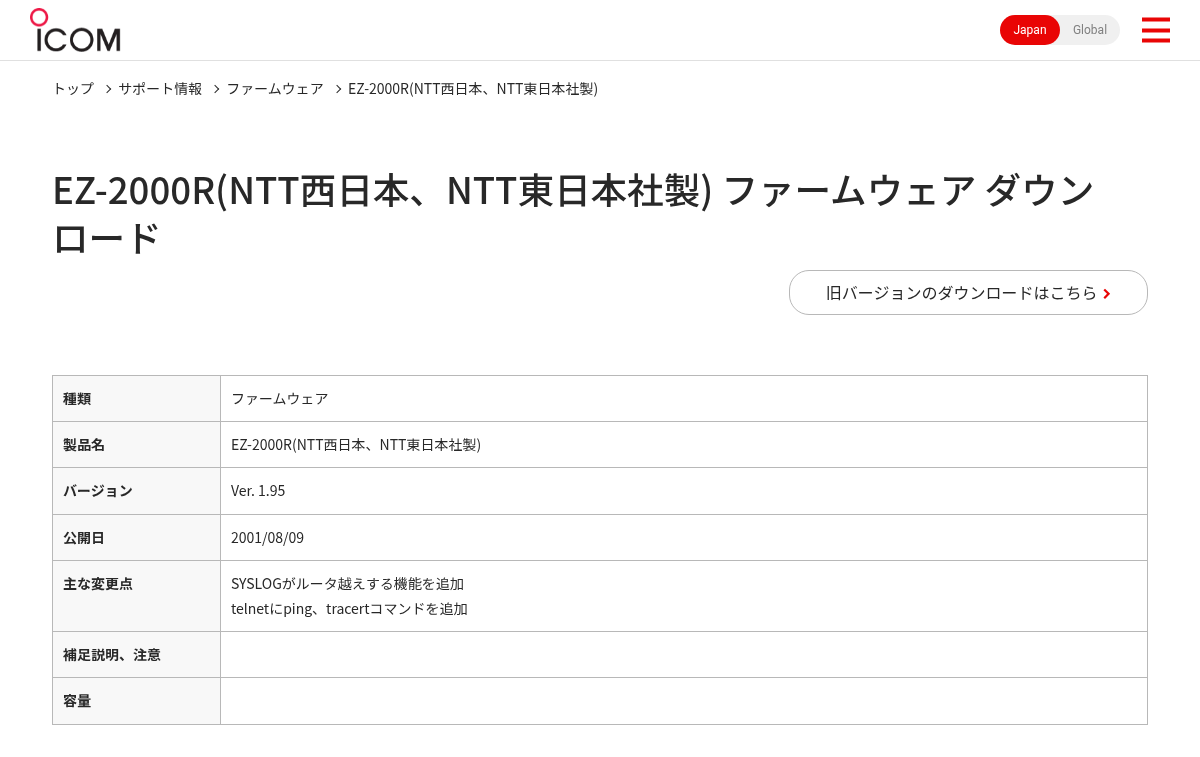The height and width of the screenshot is (757, 1200).
Task: Click the 容量 row header cell
Action: 136,701
